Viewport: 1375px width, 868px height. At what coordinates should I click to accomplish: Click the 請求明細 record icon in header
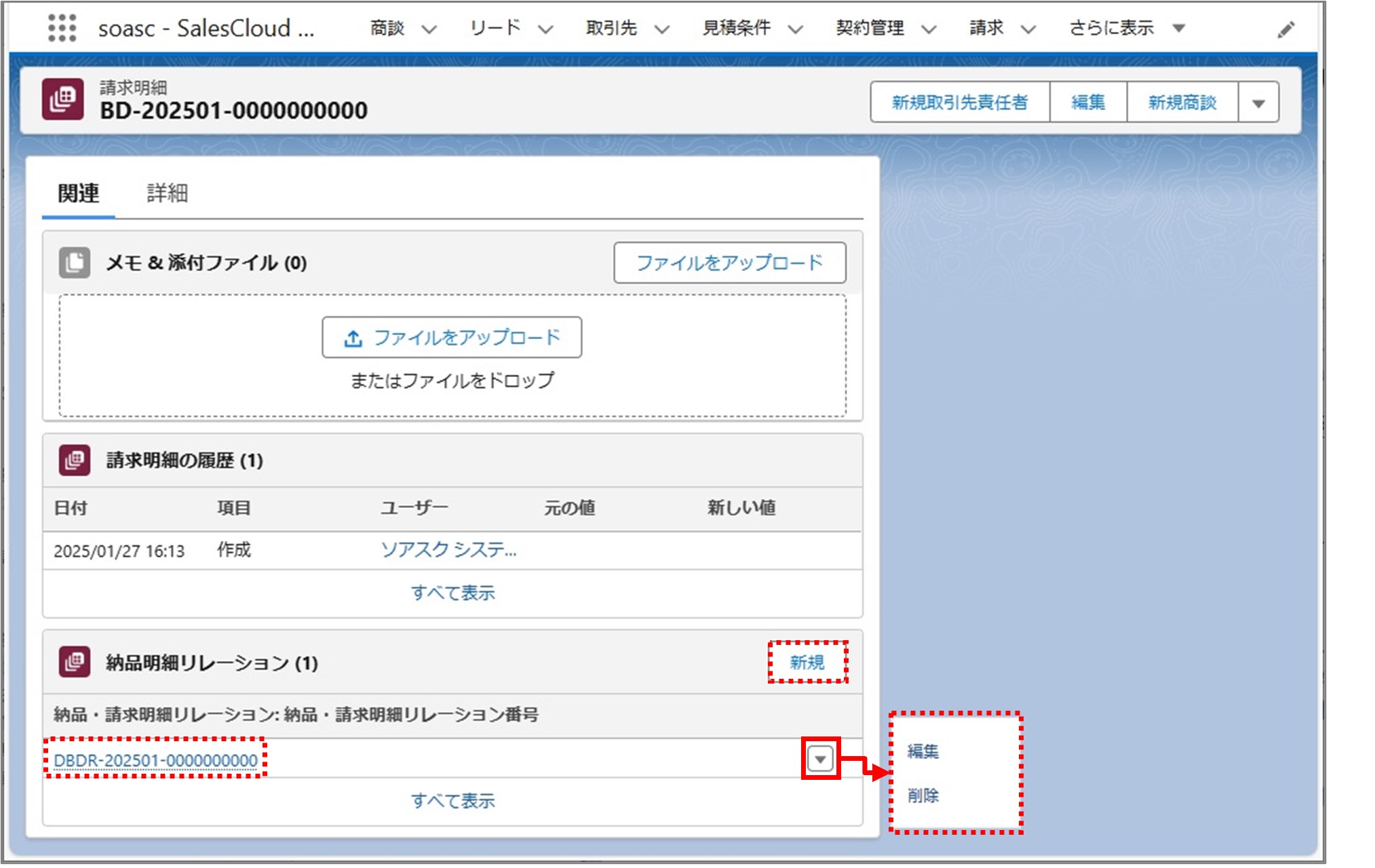(62, 99)
